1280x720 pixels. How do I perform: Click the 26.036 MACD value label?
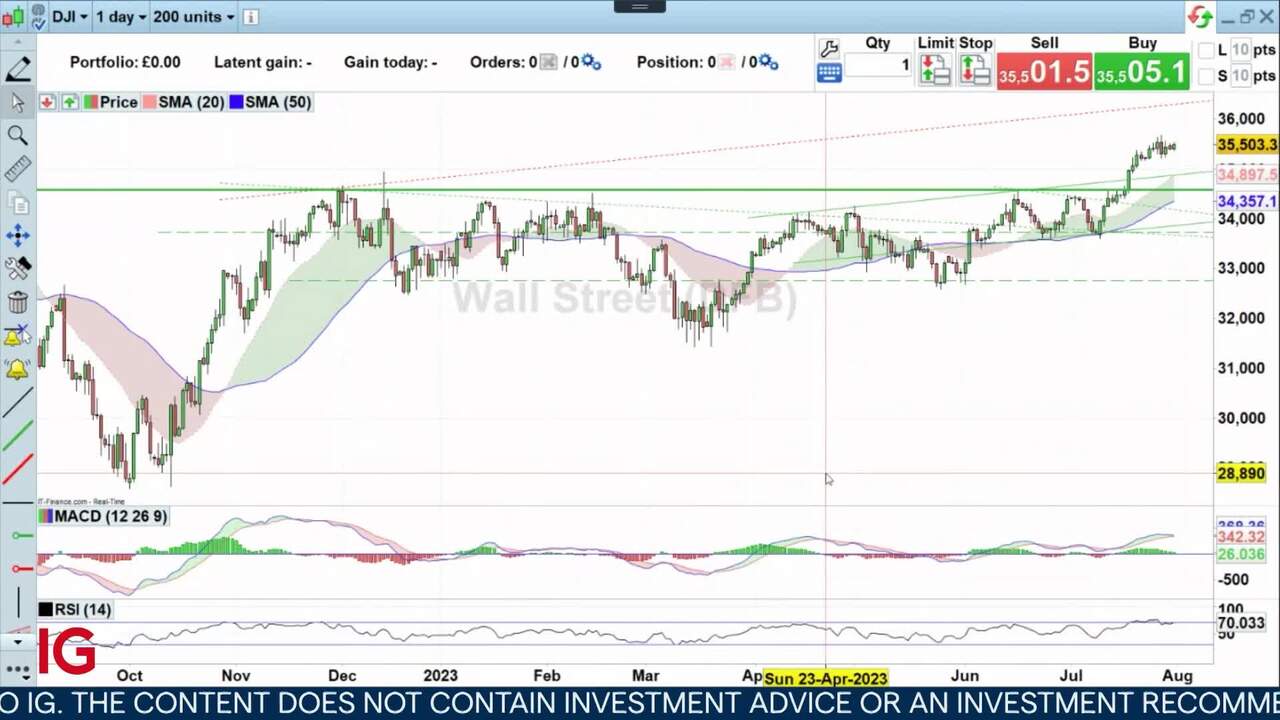(1241, 554)
